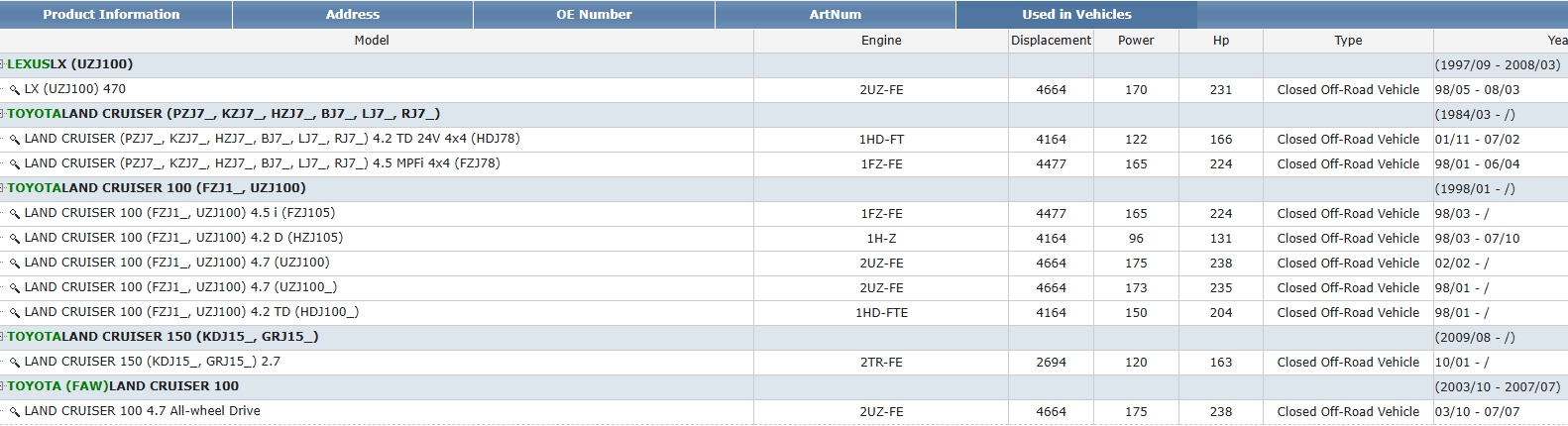Viewport: 1568px width, 426px height.
Task: Collapse TOYOTA LAND CRUISER 100 (FZJ1_, UZJ100) group
Action: click(3, 188)
